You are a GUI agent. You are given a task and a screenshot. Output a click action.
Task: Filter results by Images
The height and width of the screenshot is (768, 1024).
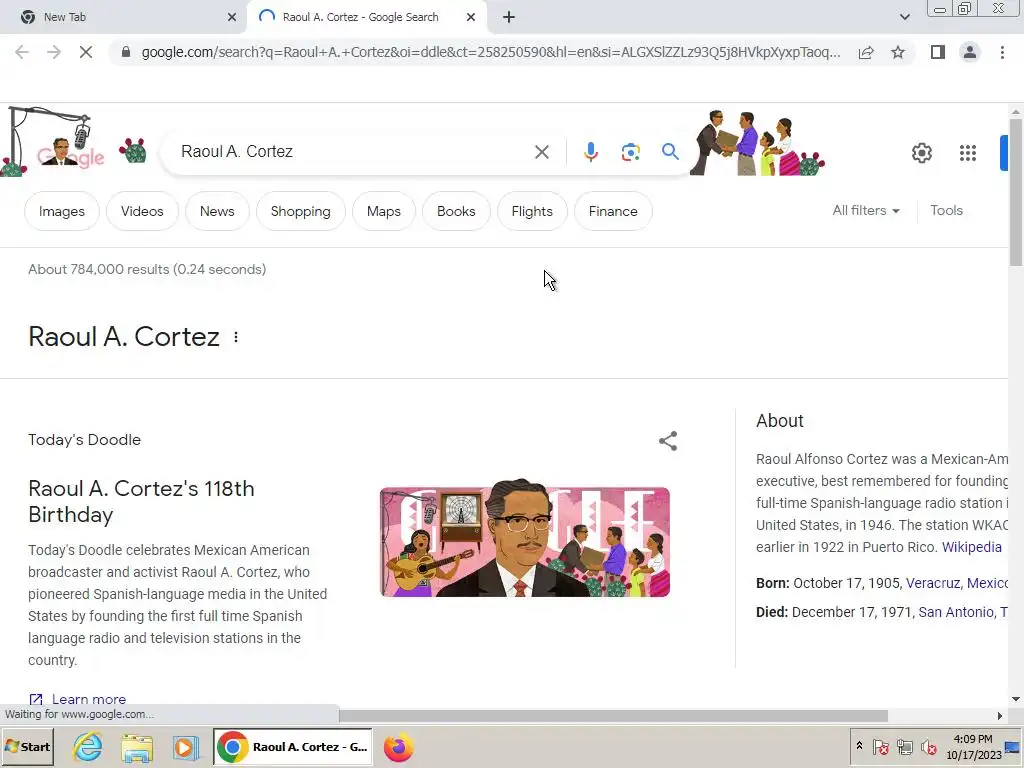point(61,211)
